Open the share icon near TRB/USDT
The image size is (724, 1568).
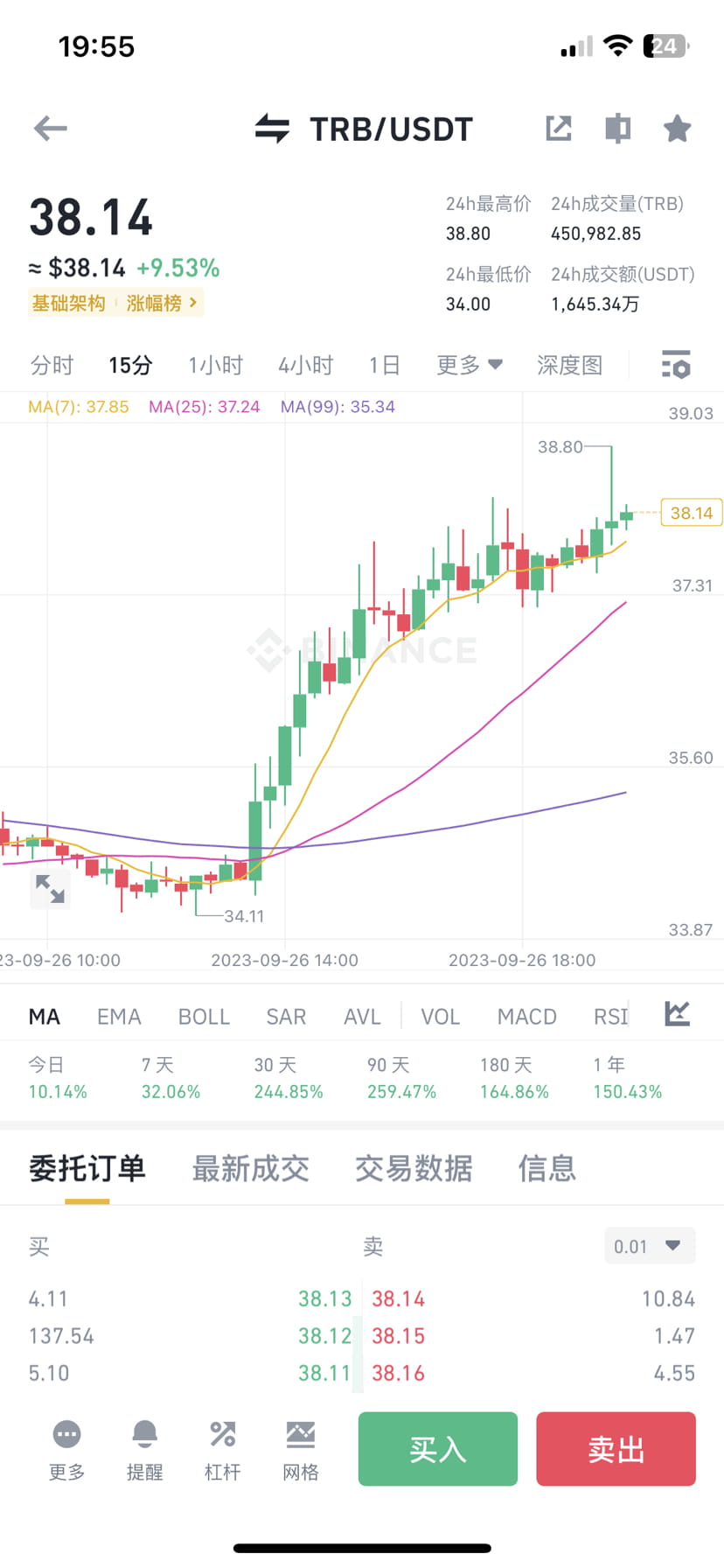tap(559, 129)
